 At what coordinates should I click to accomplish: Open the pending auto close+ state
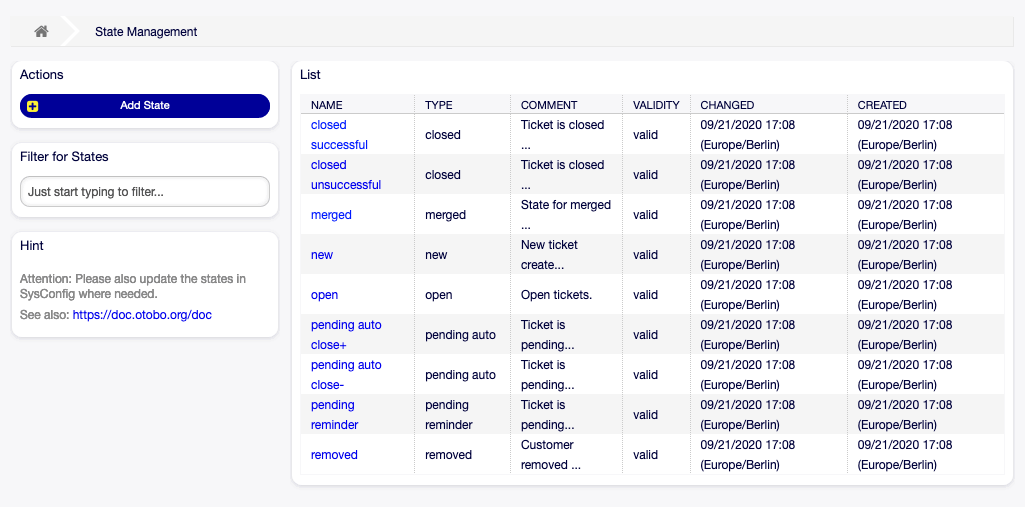click(x=346, y=335)
